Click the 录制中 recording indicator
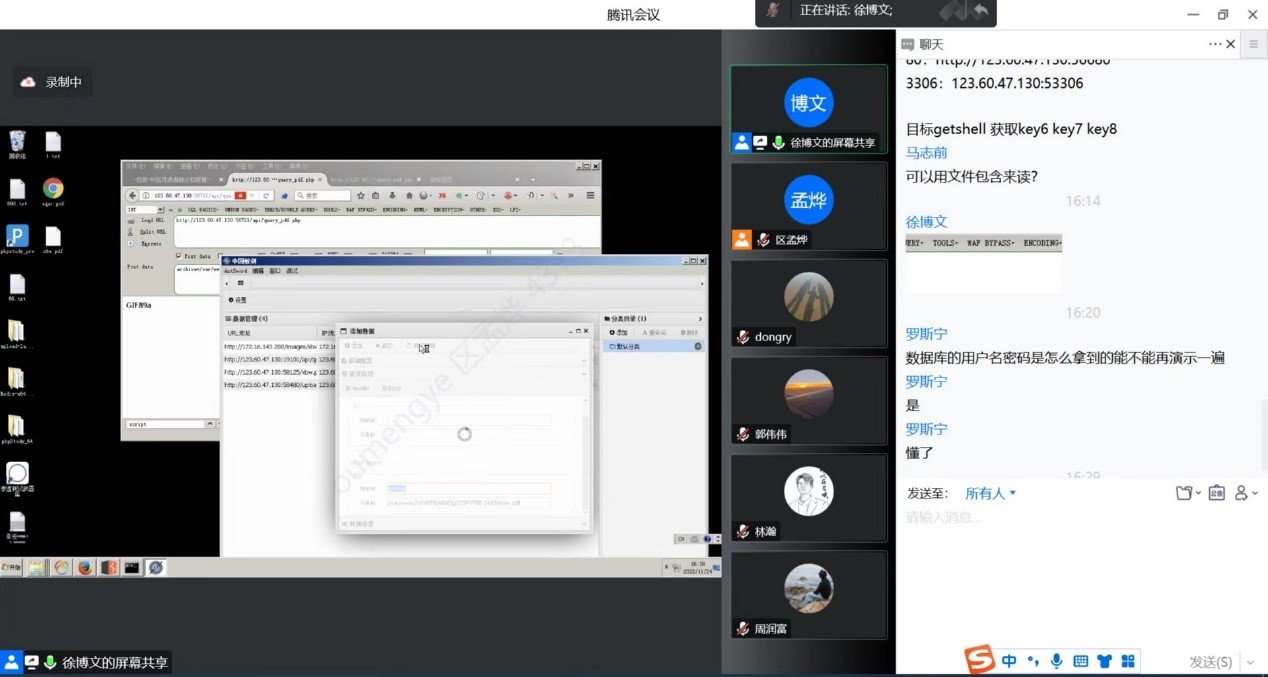This screenshot has height=677, width=1268. tap(54, 82)
